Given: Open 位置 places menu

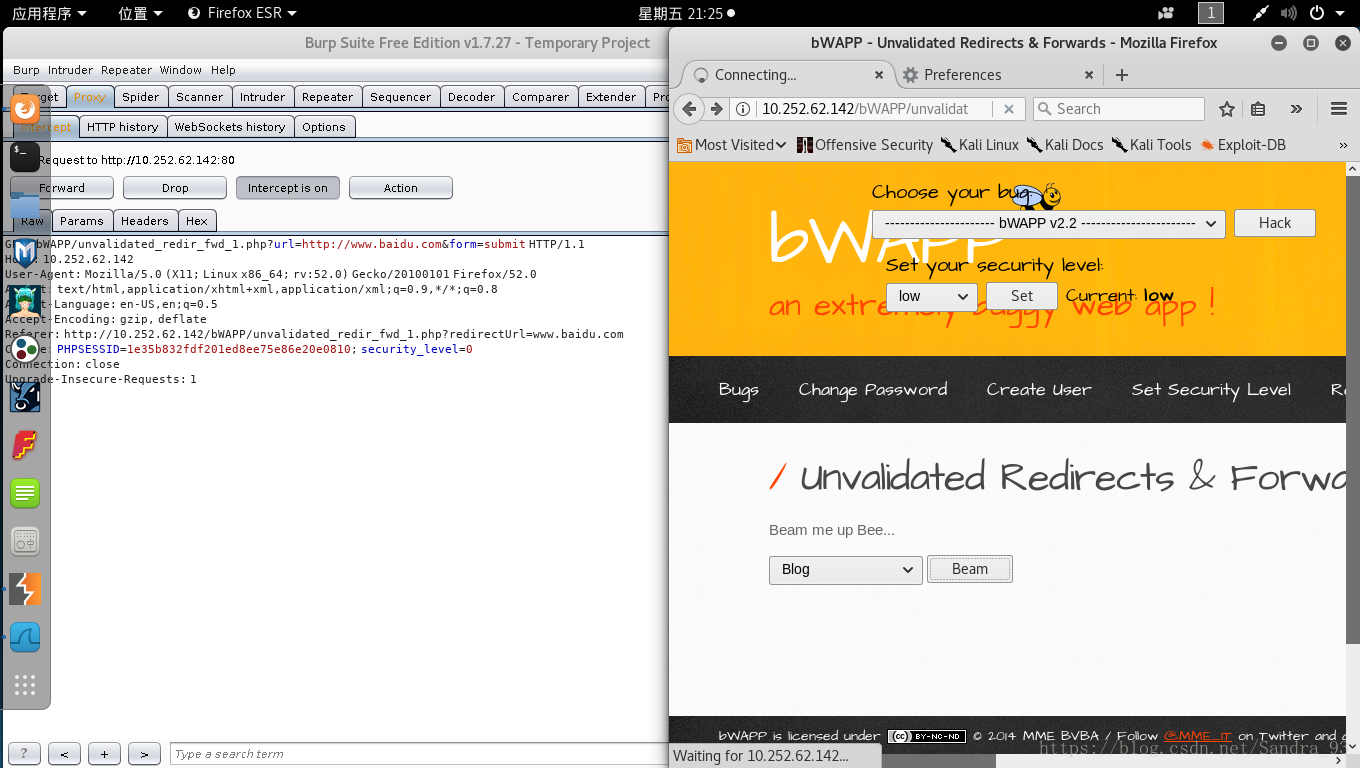Looking at the screenshot, I should tap(140, 13).
